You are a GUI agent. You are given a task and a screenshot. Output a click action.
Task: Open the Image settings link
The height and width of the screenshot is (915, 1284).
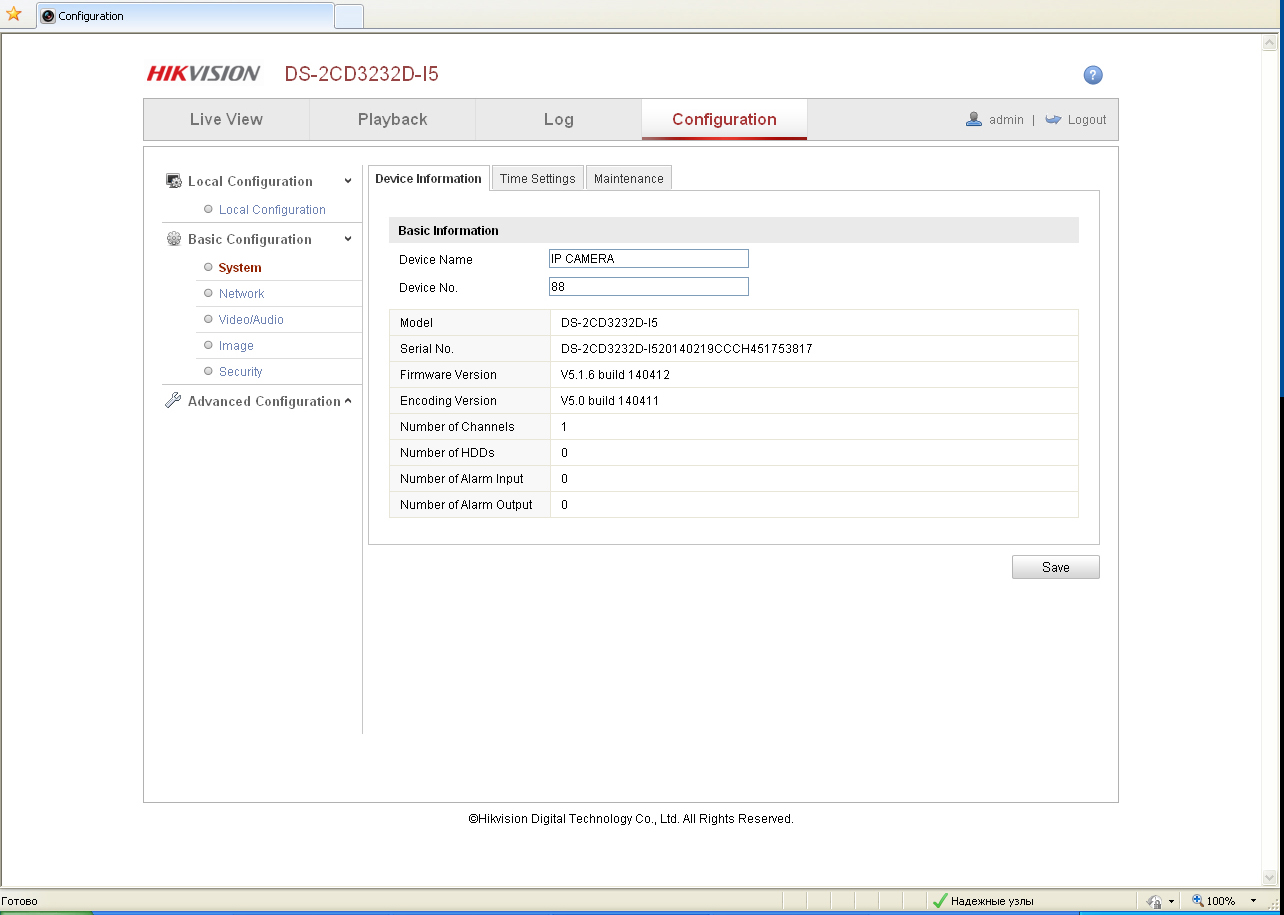click(x=236, y=346)
